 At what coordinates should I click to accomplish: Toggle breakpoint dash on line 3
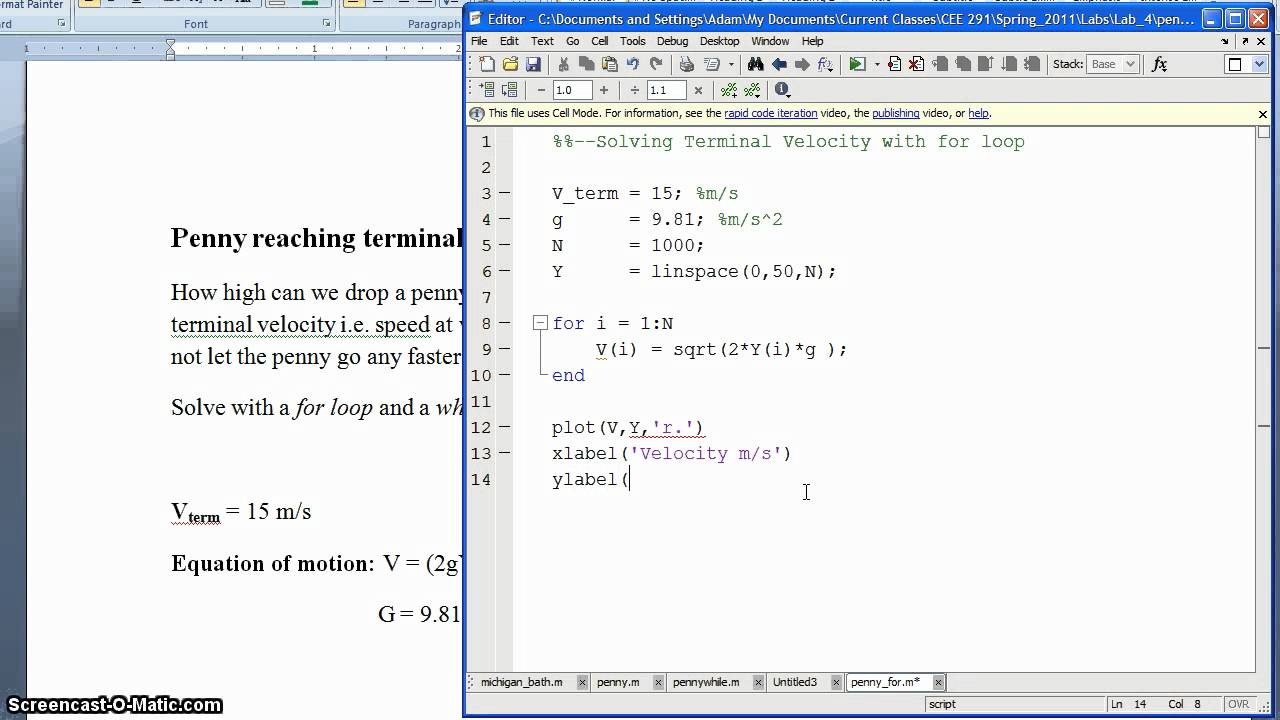point(504,193)
